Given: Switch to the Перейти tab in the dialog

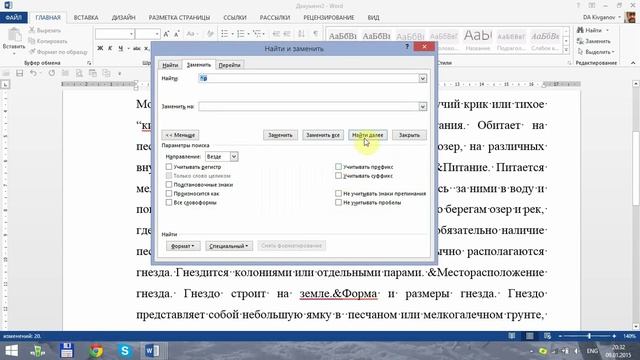Looking at the screenshot, I should tap(229, 65).
